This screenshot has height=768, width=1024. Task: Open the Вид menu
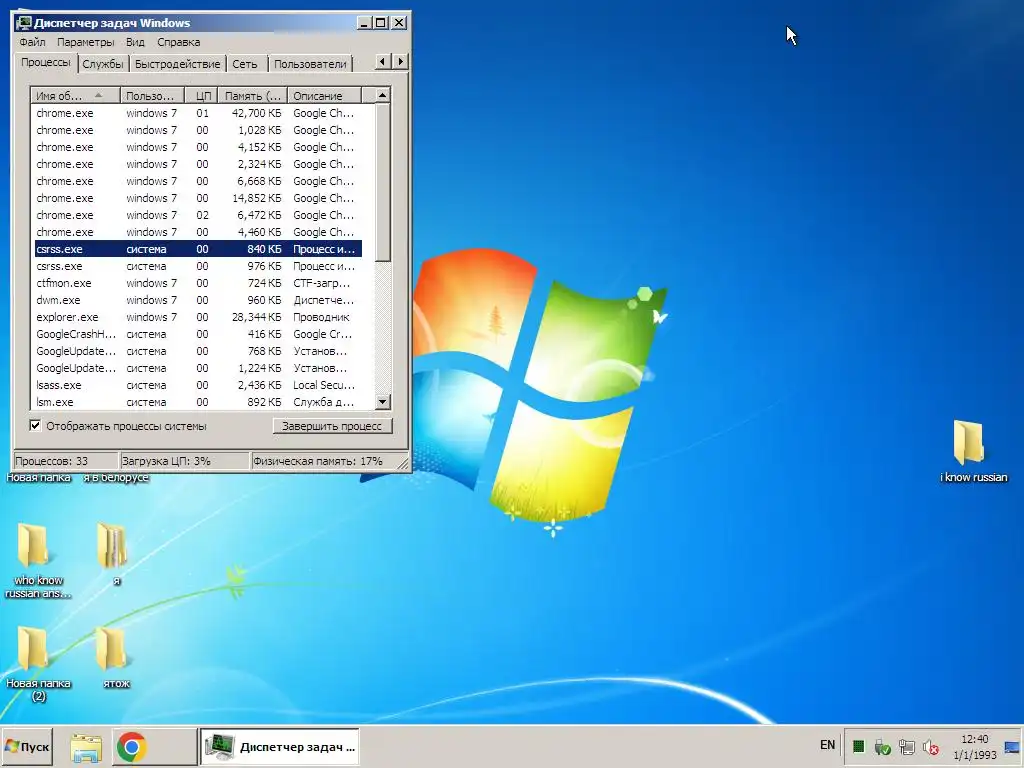pos(135,42)
